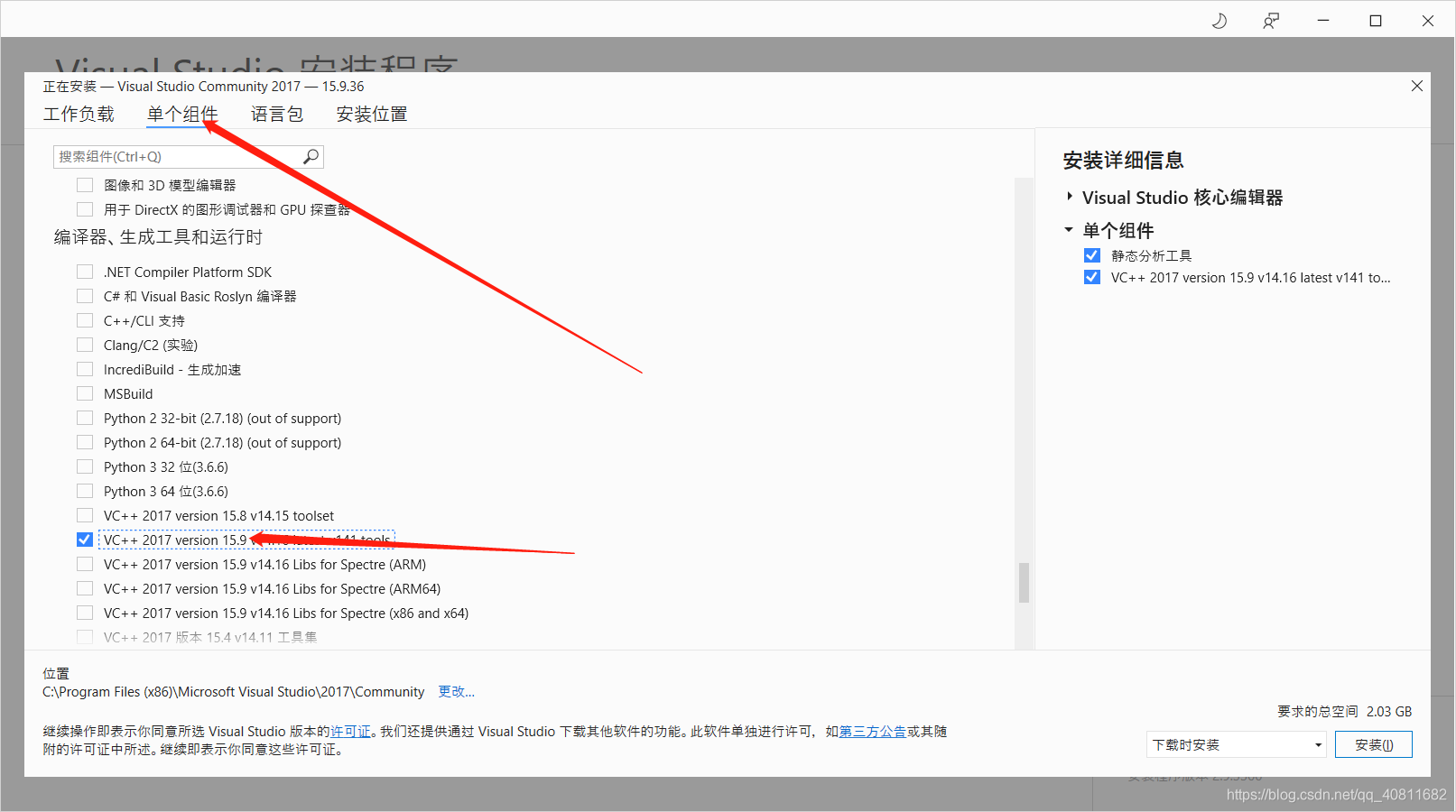Check the Clang/C2 (实验) checkbox

coord(85,345)
